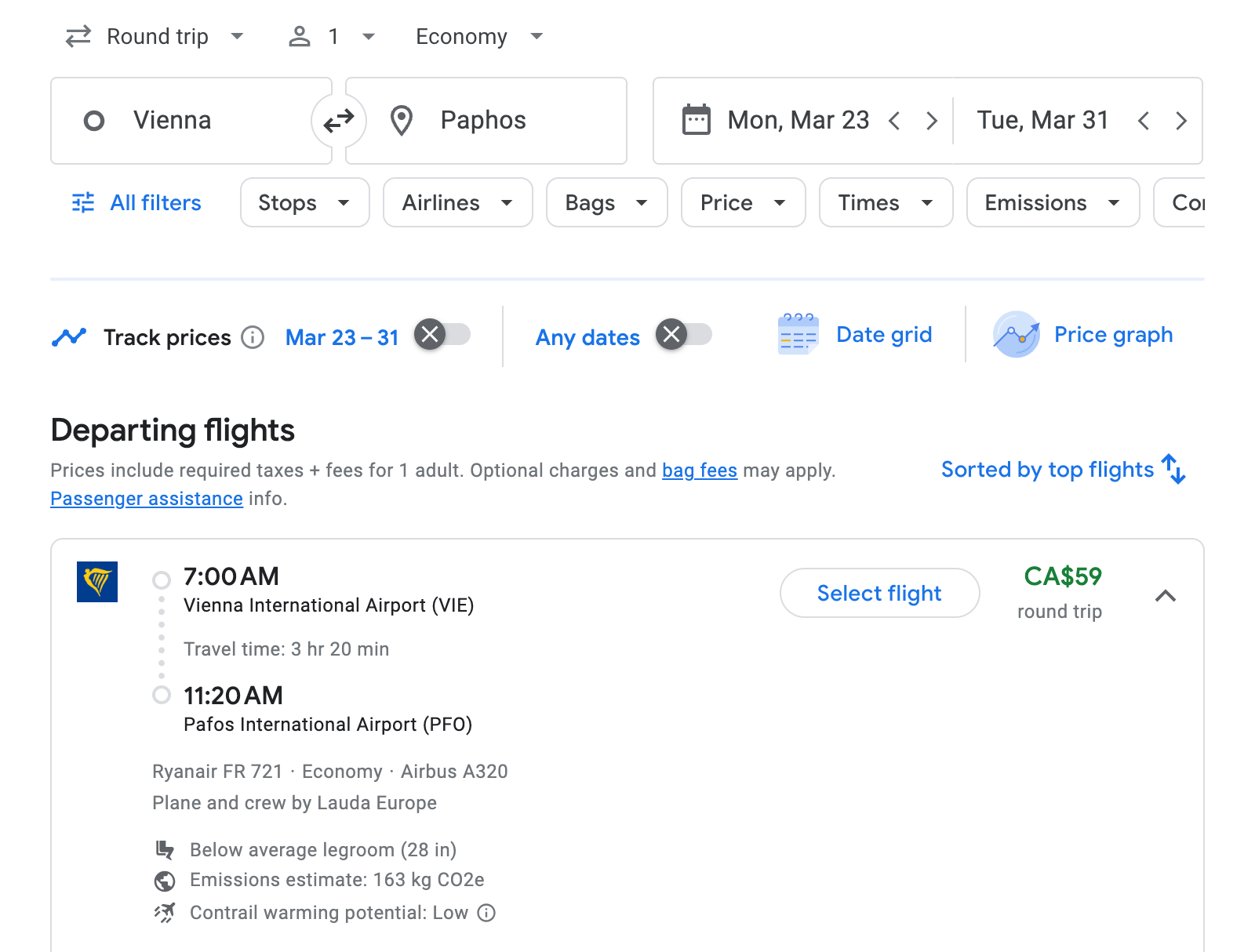The width and height of the screenshot is (1255, 952).
Task: Click the All filters icon
Action: coord(83,202)
